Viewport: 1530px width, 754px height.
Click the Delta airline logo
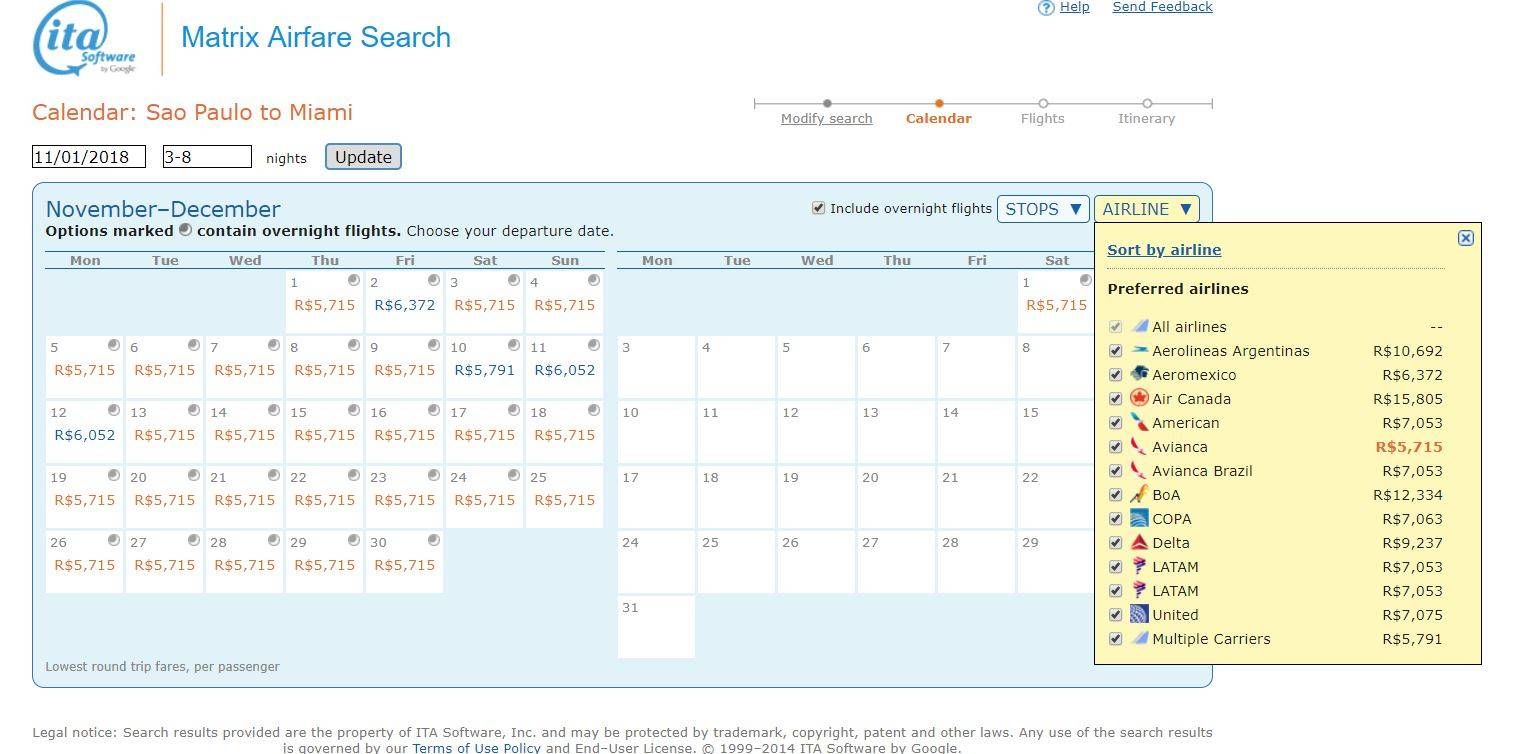[x=1139, y=543]
